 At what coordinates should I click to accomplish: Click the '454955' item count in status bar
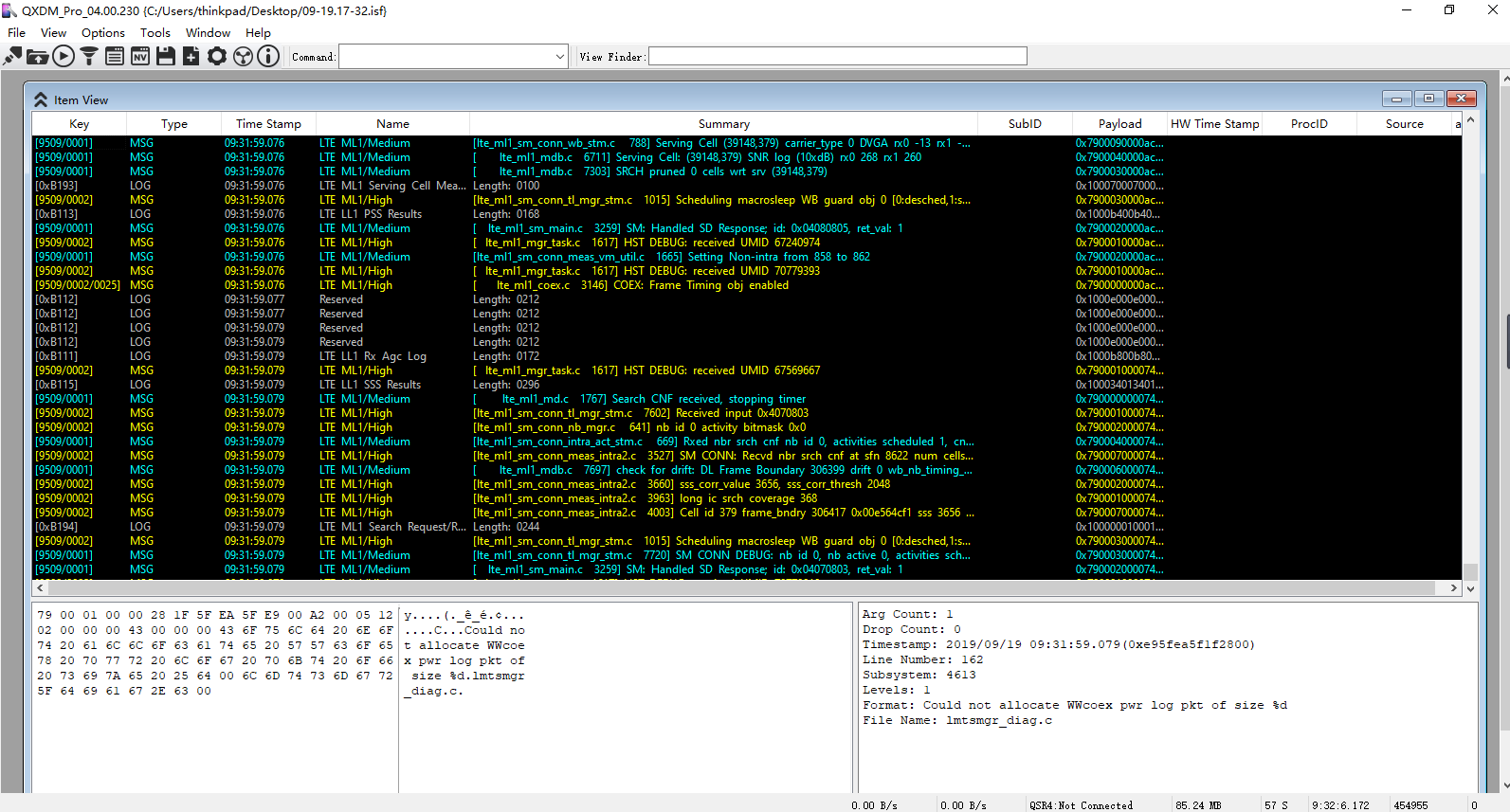(1410, 805)
